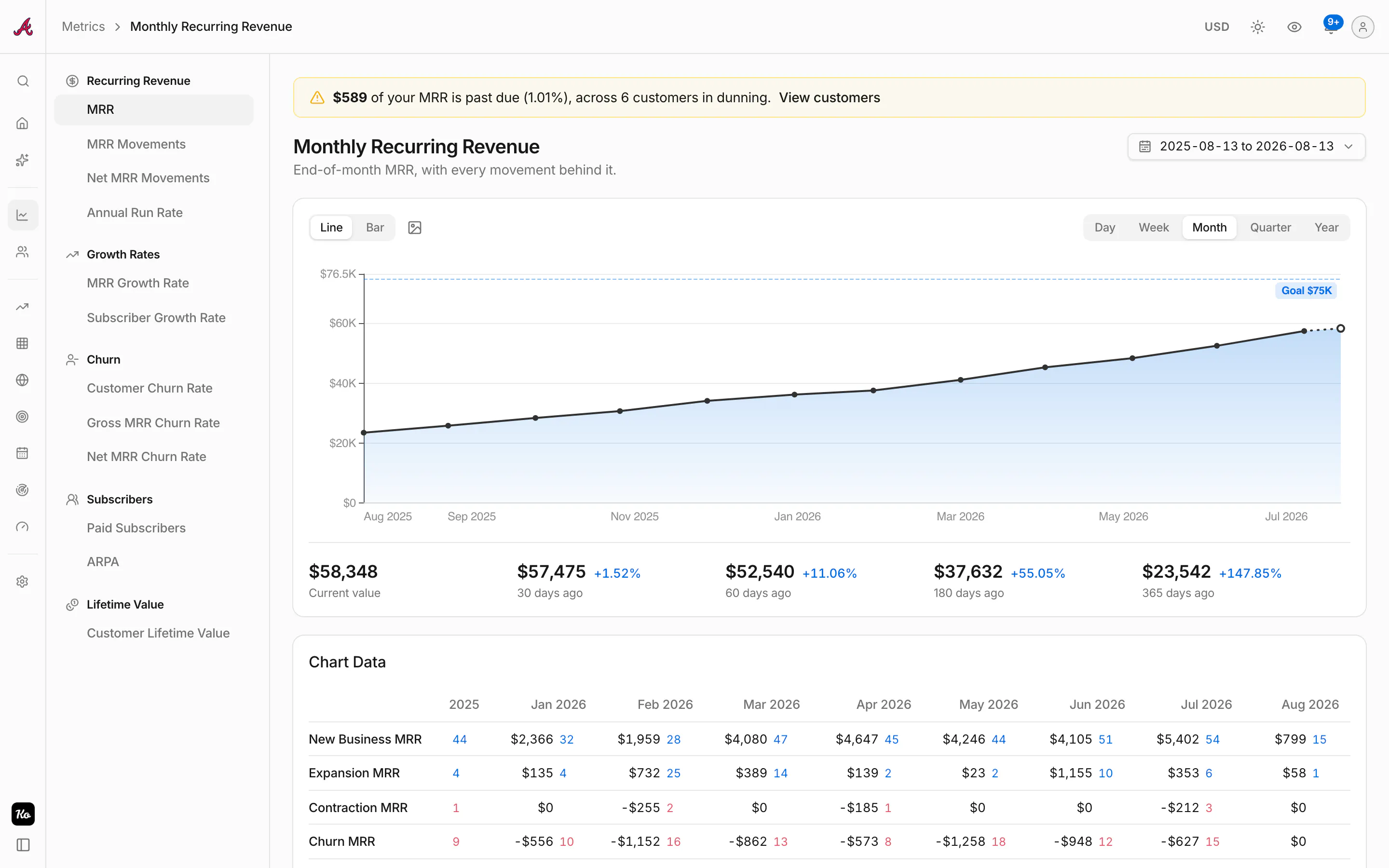Open the gauge speedometer icon in rail
The height and width of the screenshot is (868, 1389).
22,527
